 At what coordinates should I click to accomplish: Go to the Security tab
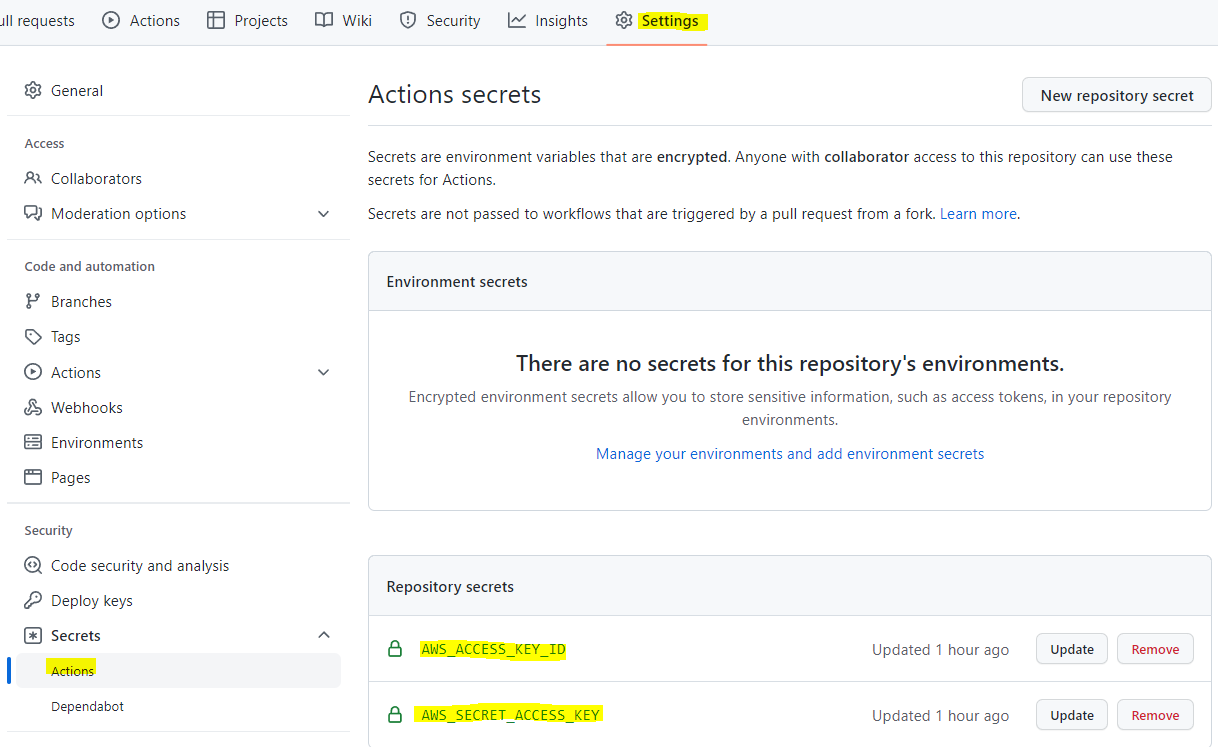[440, 20]
